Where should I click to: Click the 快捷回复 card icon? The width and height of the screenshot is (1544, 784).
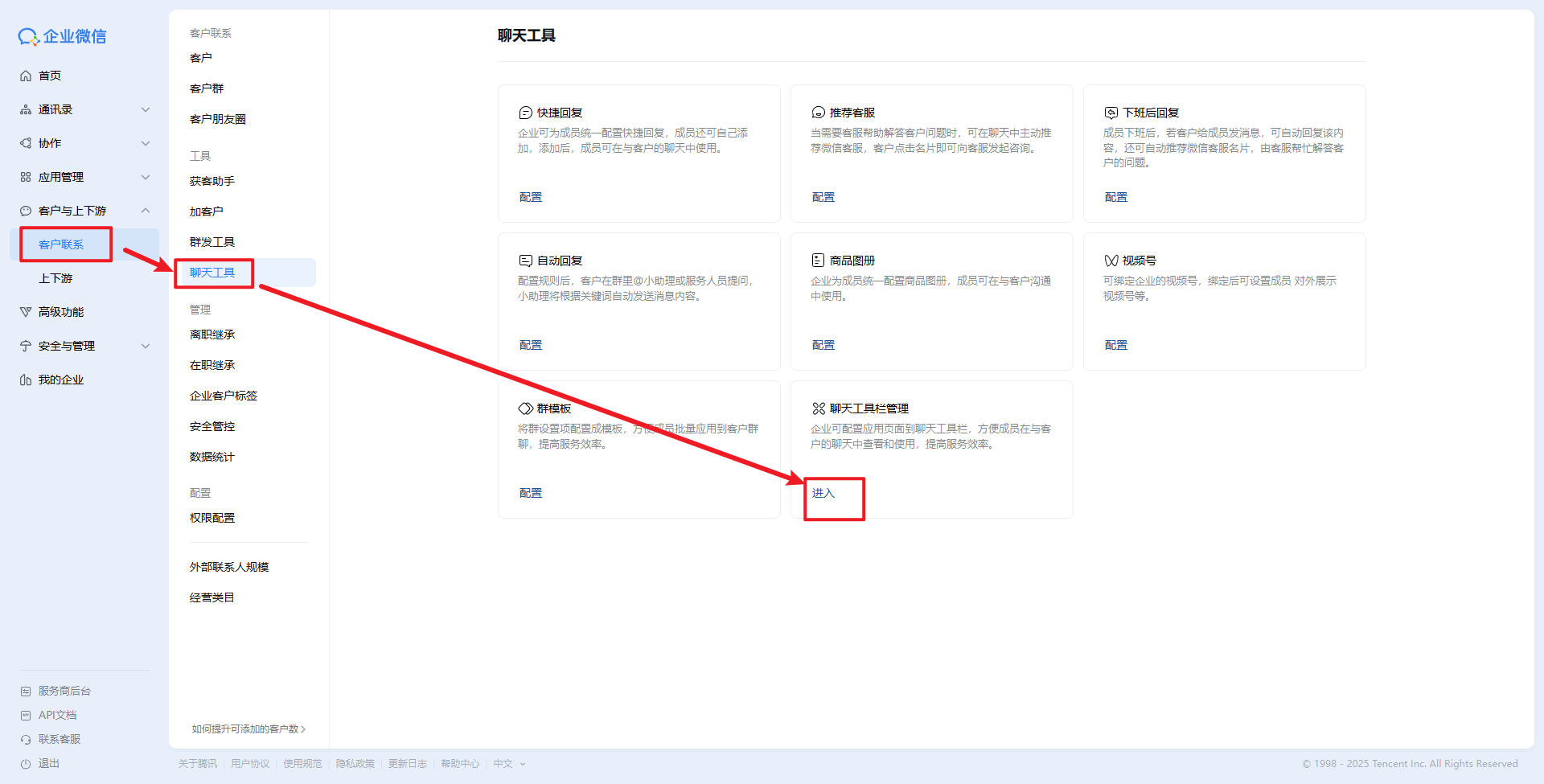[x=525, y=113]
